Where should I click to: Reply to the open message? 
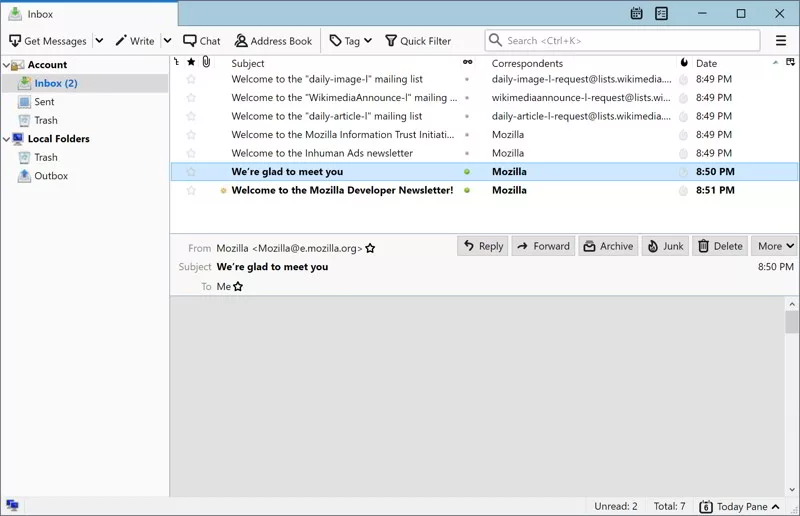(x=482, y=246)
